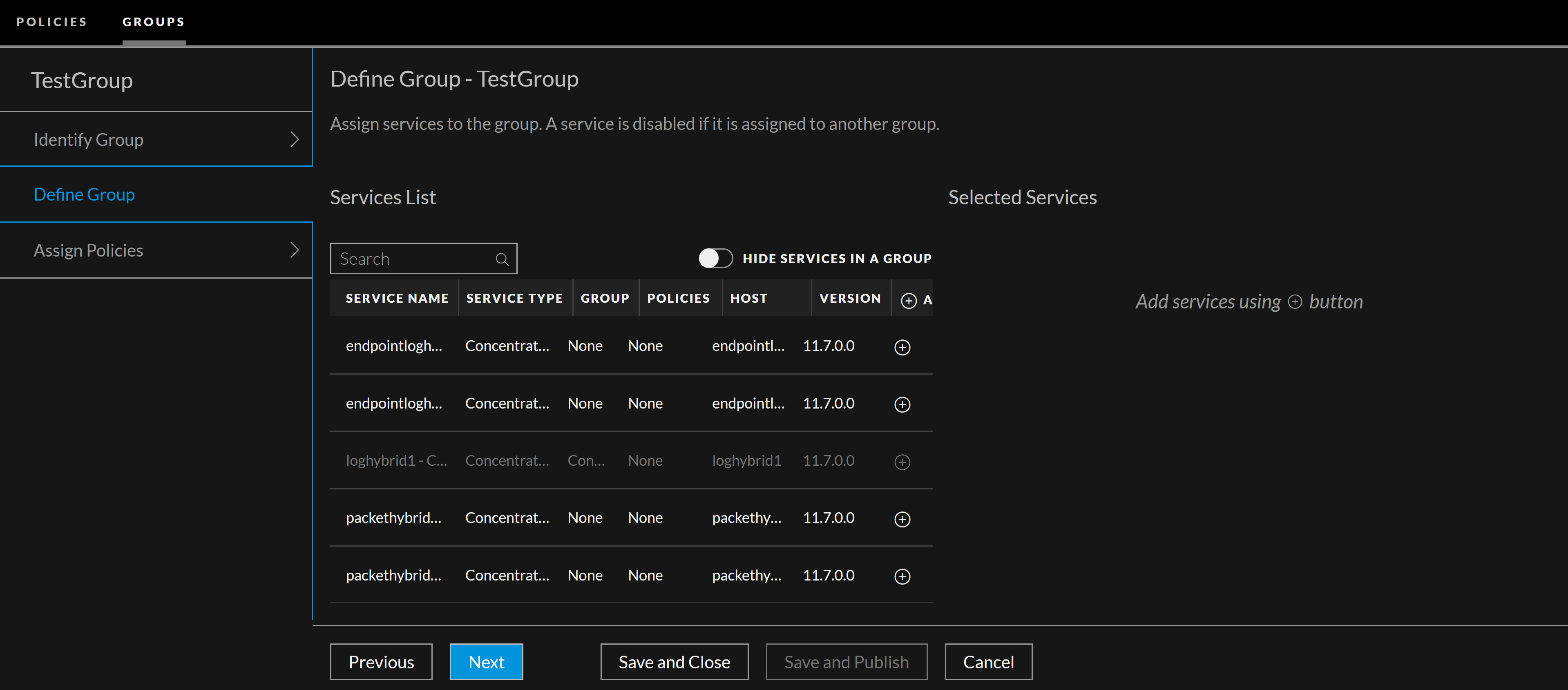Screen dimensions: 1568x690
Task: Sort by Version column header
Action: click(x=850, y=298)
